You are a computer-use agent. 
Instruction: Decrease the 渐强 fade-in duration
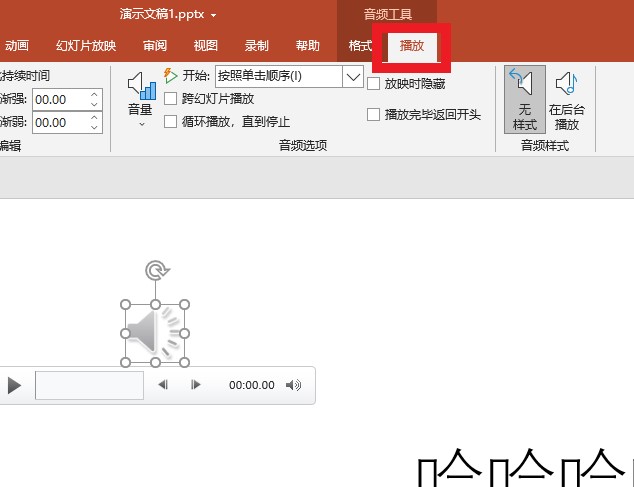pyautogui.click(x=94, y=104)
